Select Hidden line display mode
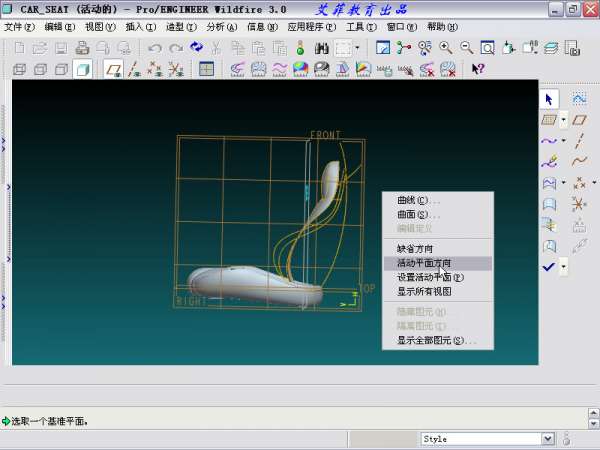Image resolution: width=600 pixels, height=450 pixels. (x=40, y=69)
